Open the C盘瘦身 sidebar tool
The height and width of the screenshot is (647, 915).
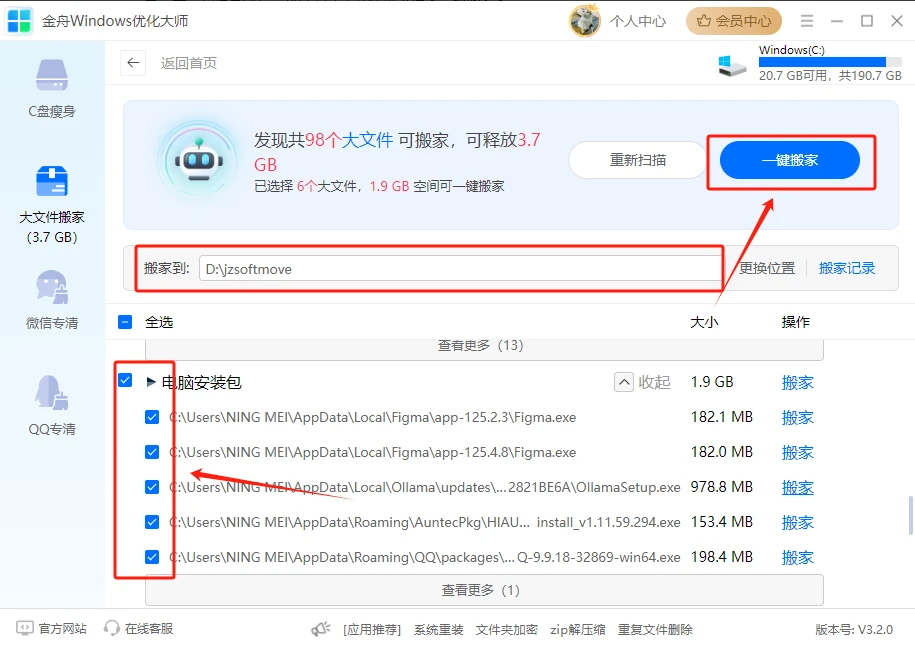click(52, 88)
